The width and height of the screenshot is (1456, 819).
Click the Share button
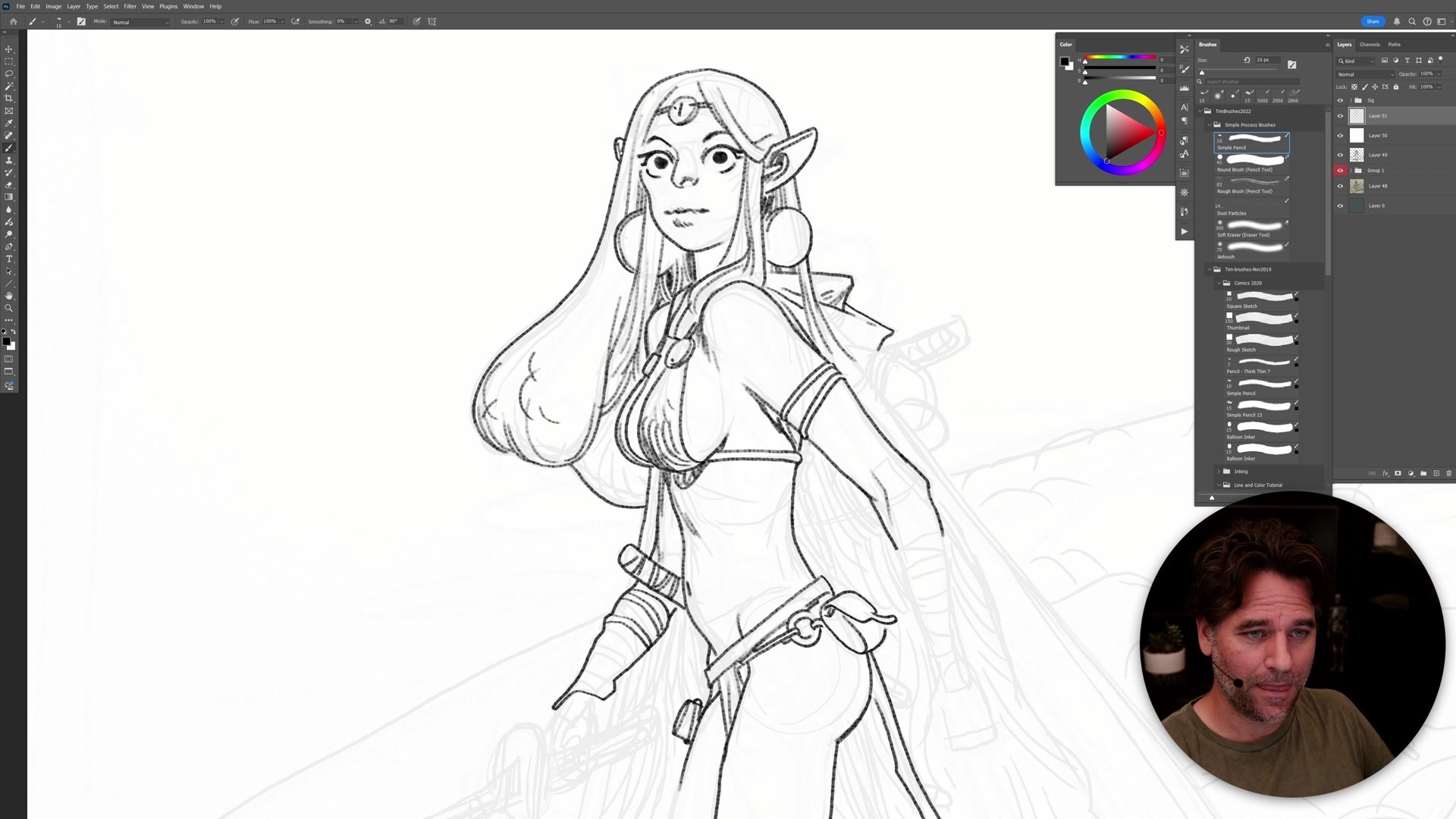click(x=1373, y=21)
